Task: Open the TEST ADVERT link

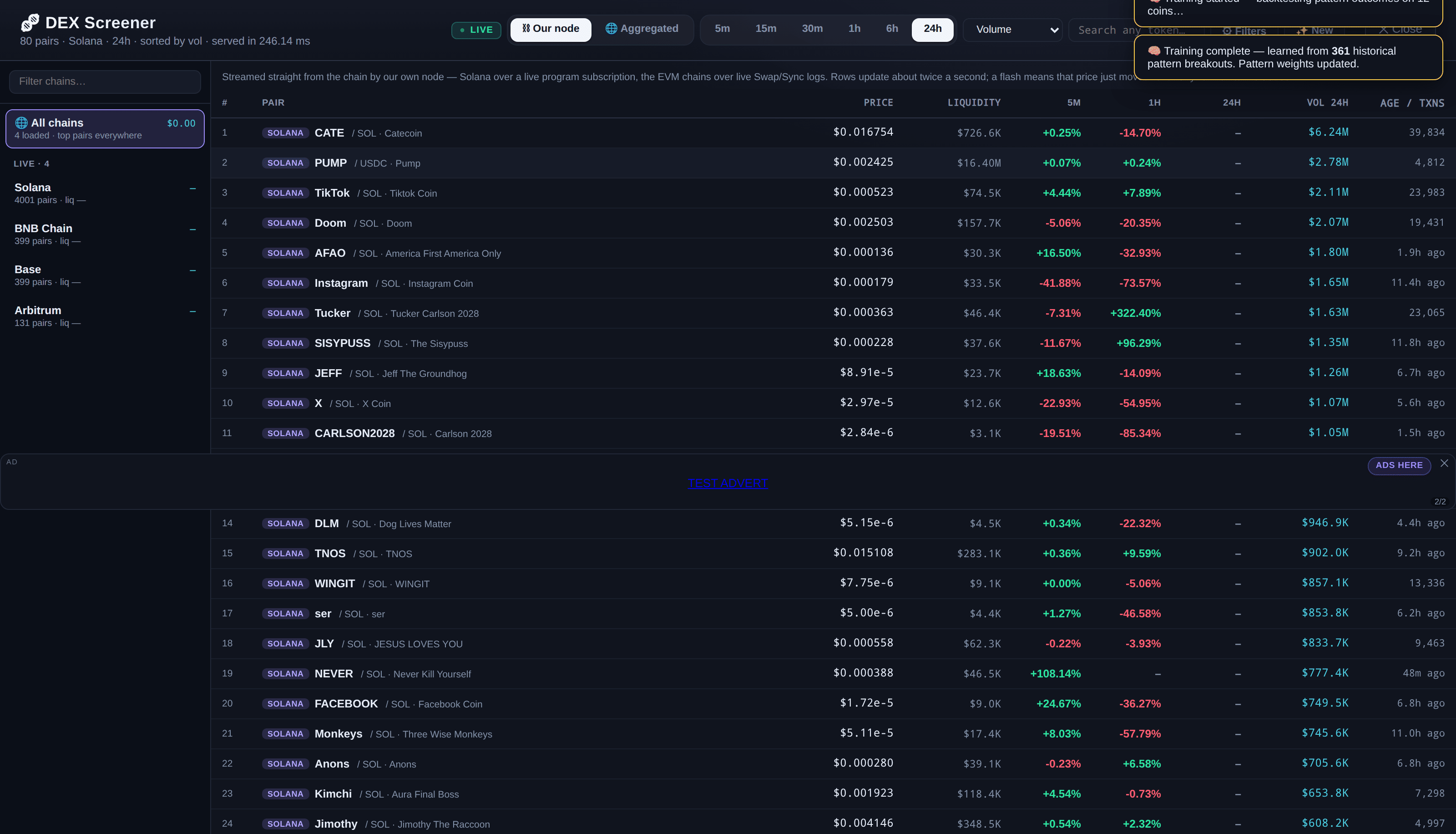Action: click(728, 483)
